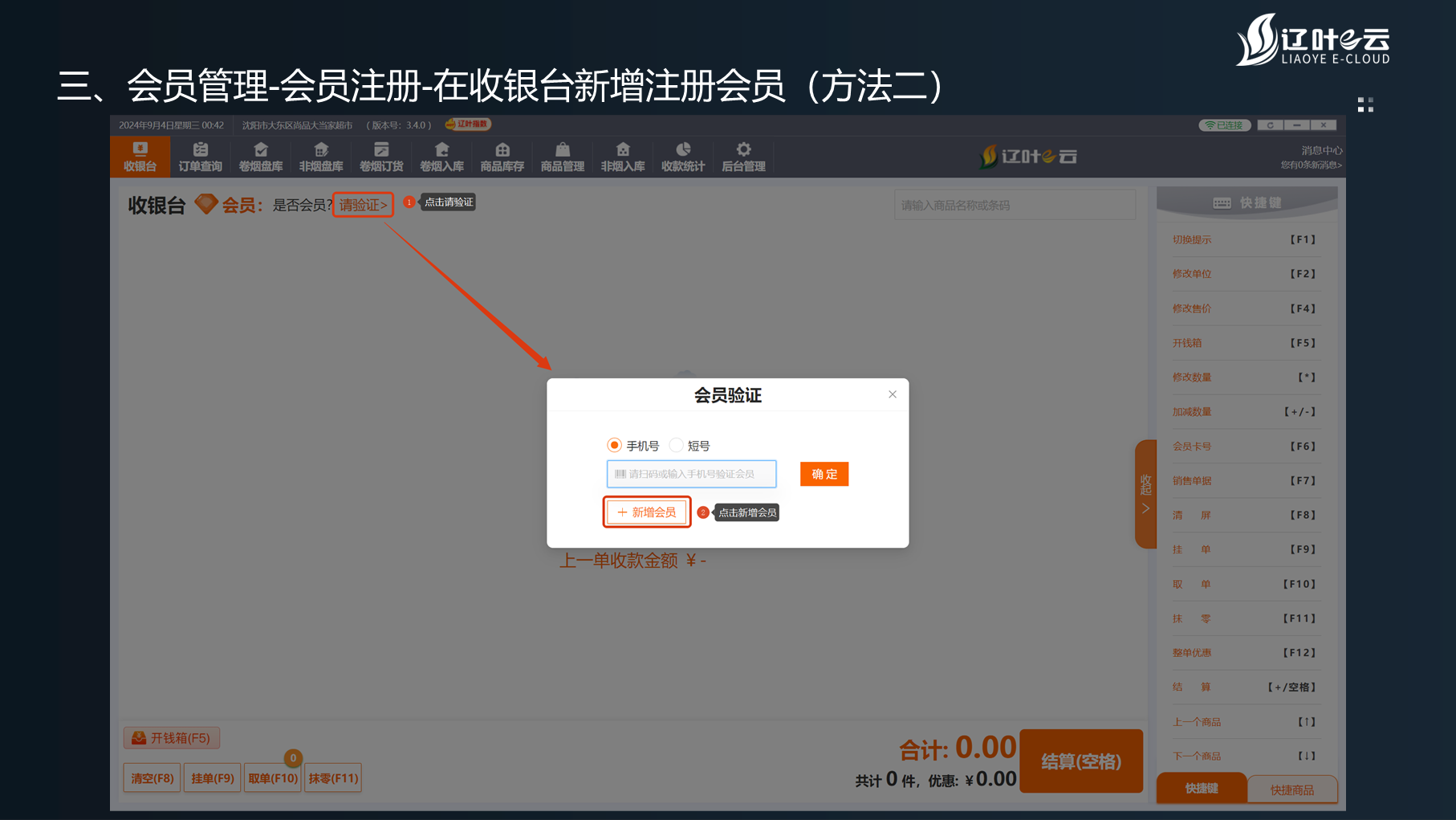Screen dimensions: 1456x820
Task: Click 开钱箱(F5) open cash drawer button
Action: tap(172, 738)
